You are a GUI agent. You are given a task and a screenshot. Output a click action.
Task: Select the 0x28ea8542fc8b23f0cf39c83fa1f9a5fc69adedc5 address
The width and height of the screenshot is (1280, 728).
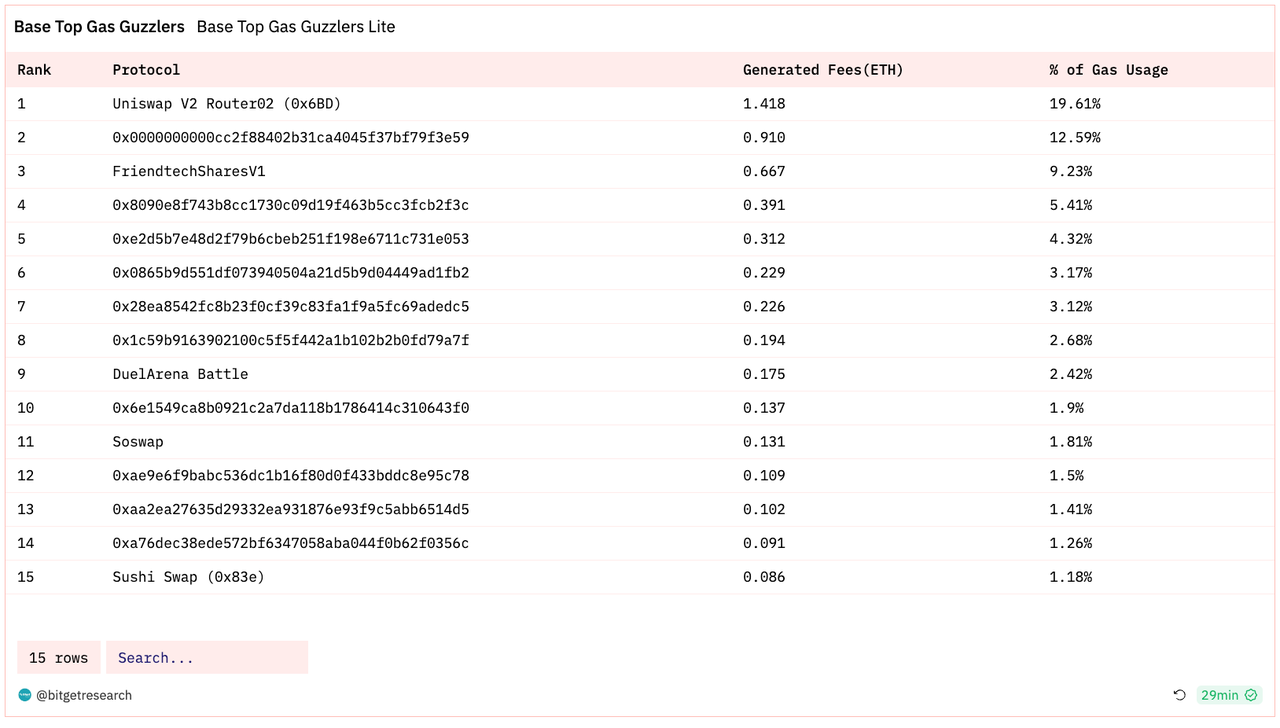291,307
